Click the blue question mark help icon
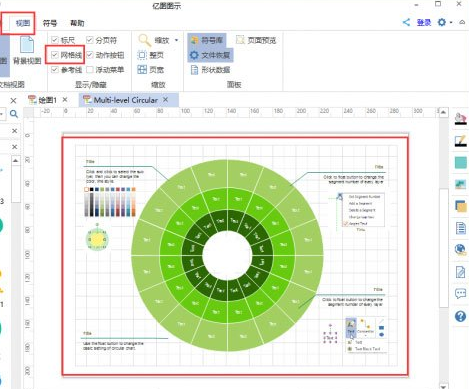The height and width of the screenshot is (389, 469). click(460, 316)
